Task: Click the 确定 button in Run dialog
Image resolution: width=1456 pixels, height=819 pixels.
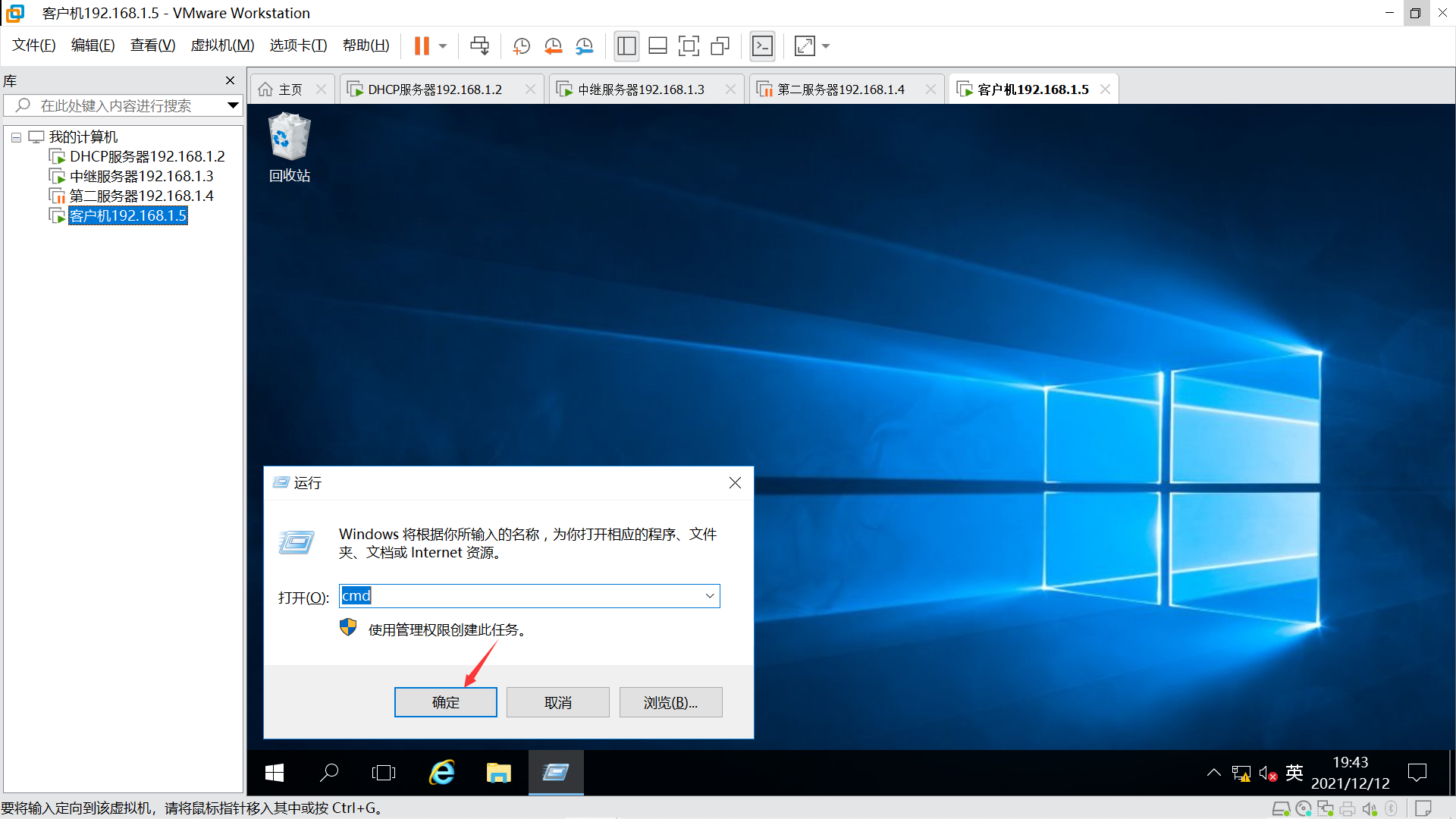Action: point(445,702)
